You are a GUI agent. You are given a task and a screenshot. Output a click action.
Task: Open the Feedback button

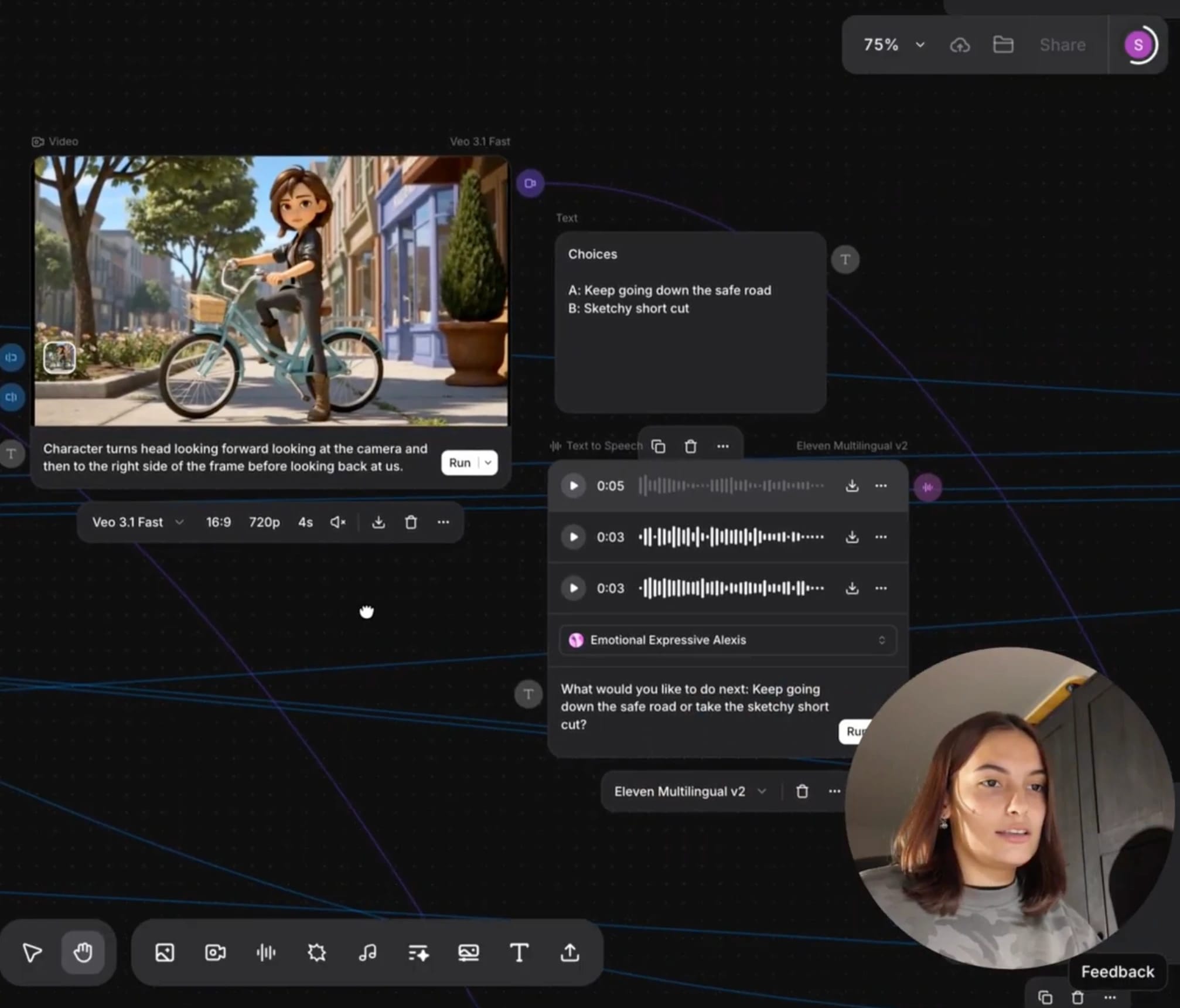pos(1117,972)
